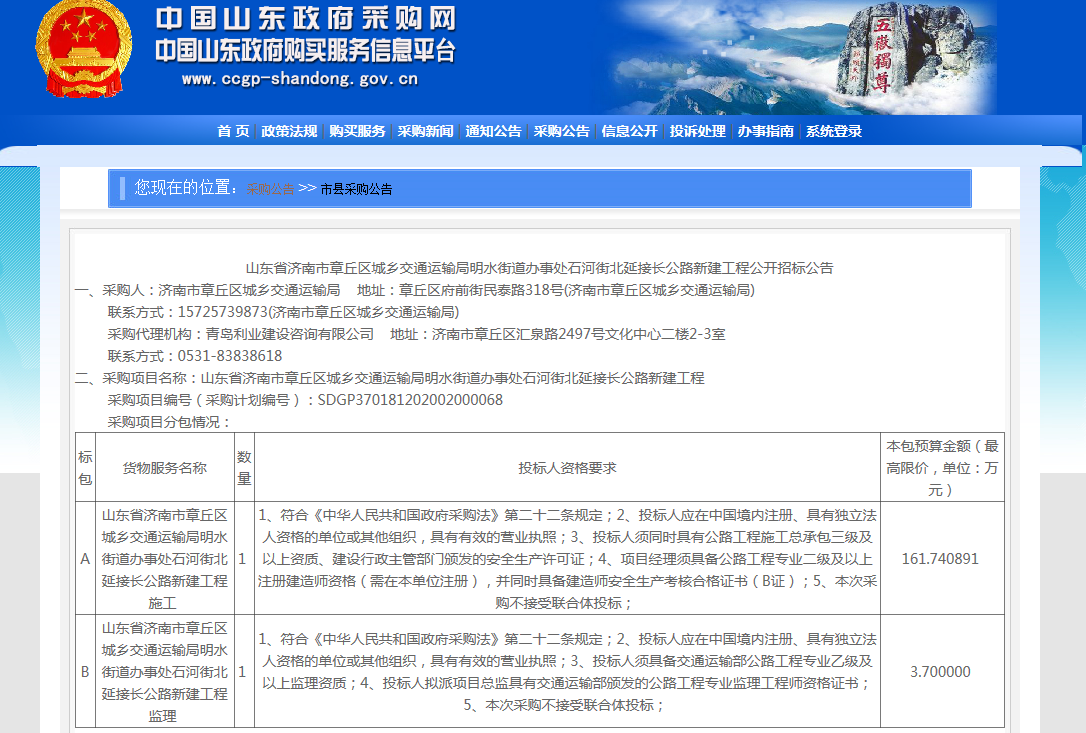The height and width of the screenshot is (733, 1086).
Task: Click package A service name ending 施工
Action: (165, 558)
